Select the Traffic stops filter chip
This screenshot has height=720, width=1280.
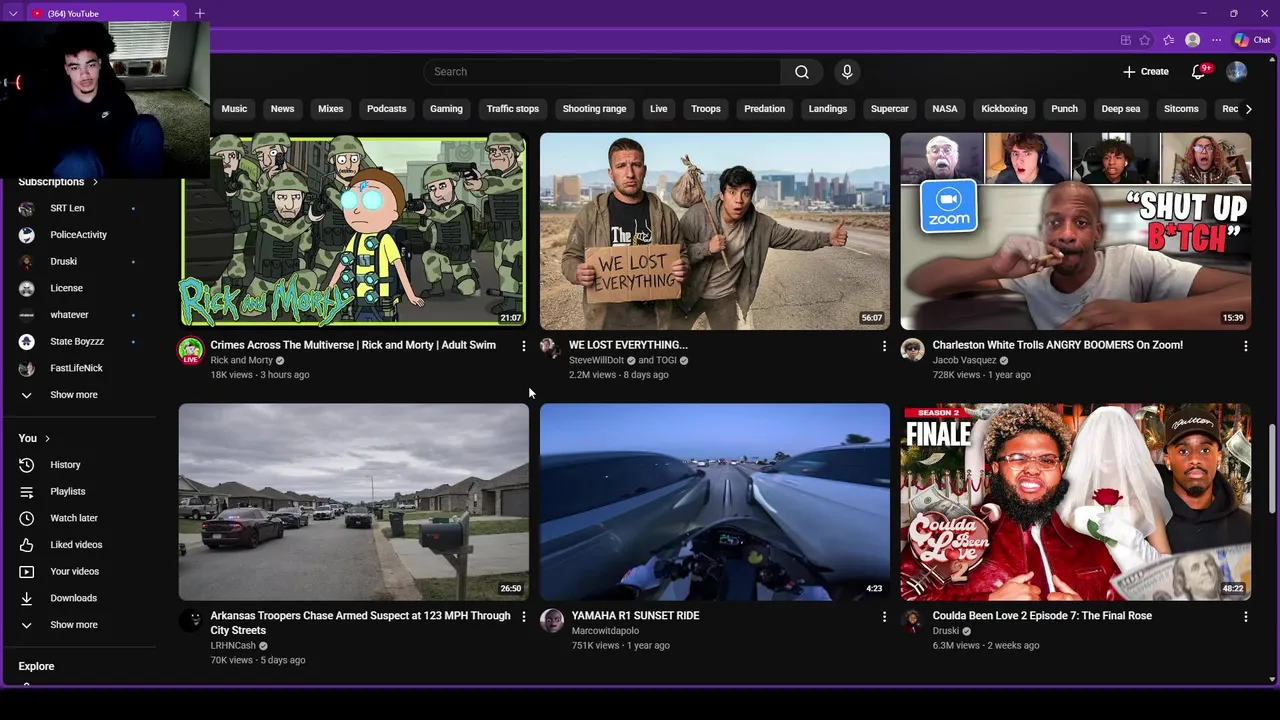coord(512,109)
